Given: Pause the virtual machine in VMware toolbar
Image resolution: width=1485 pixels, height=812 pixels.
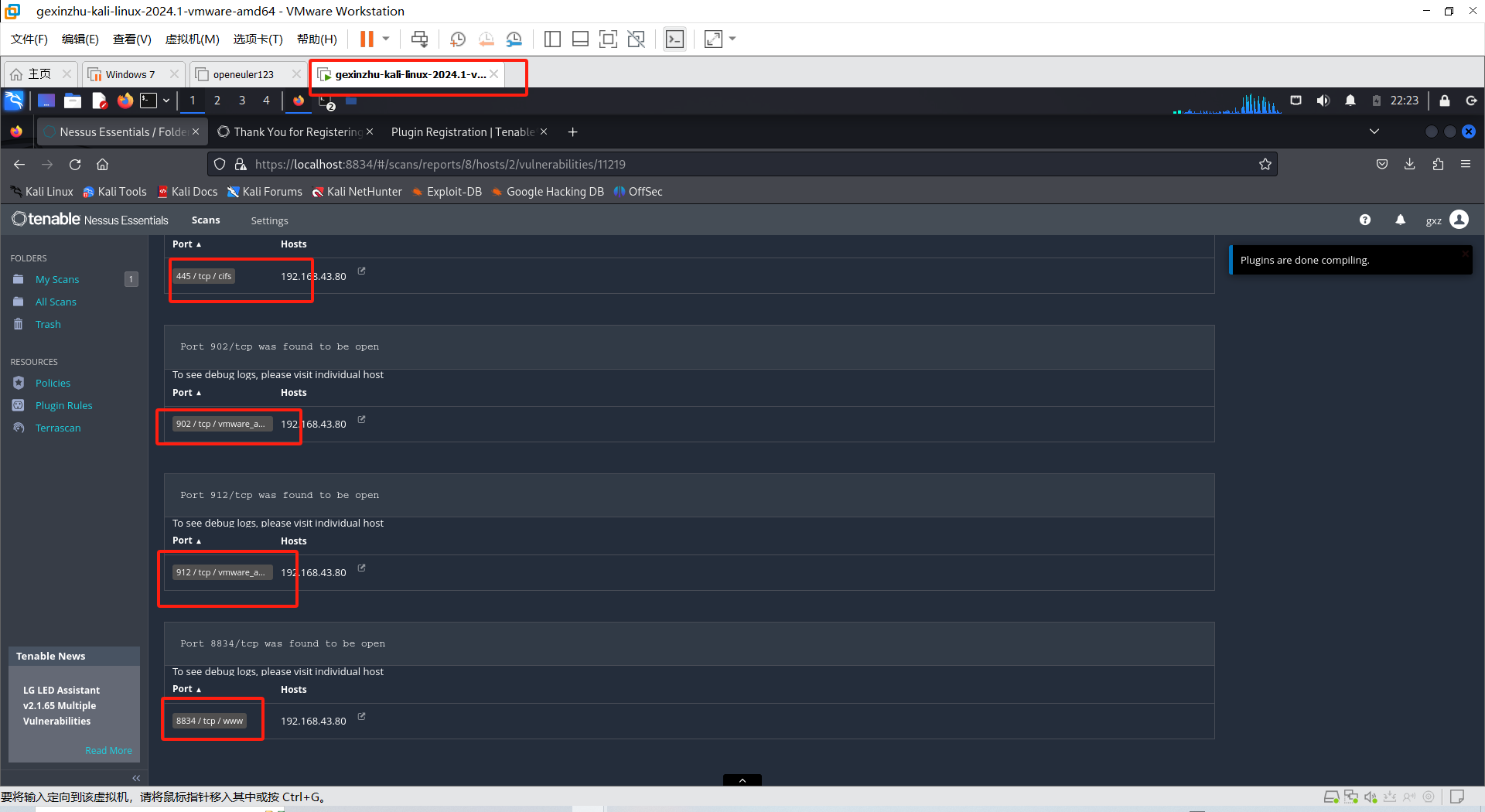Looking at the screenshot, I should (x=367, y=39).
